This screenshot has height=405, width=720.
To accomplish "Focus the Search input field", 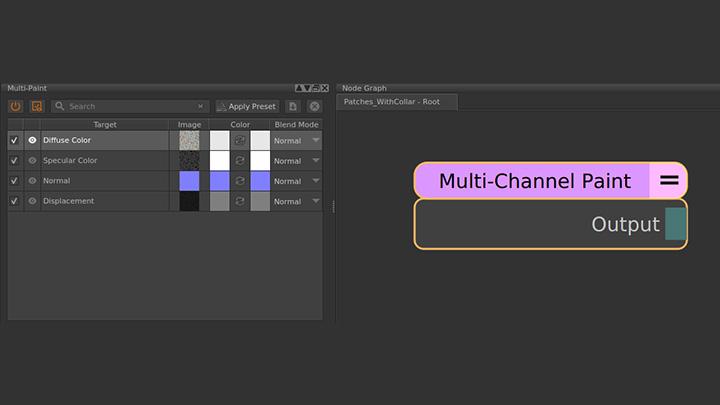I will point(130,107).
